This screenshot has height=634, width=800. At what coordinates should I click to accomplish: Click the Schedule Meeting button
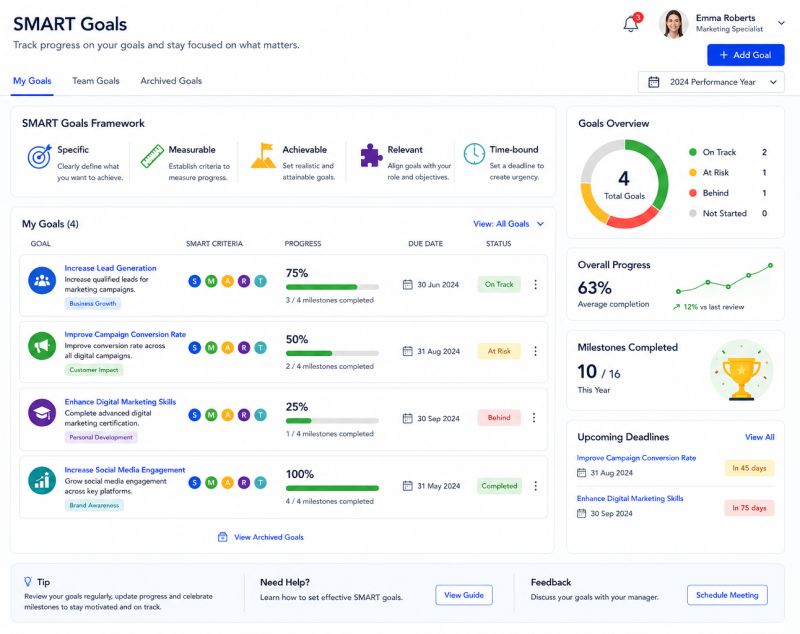coord(727,595)
